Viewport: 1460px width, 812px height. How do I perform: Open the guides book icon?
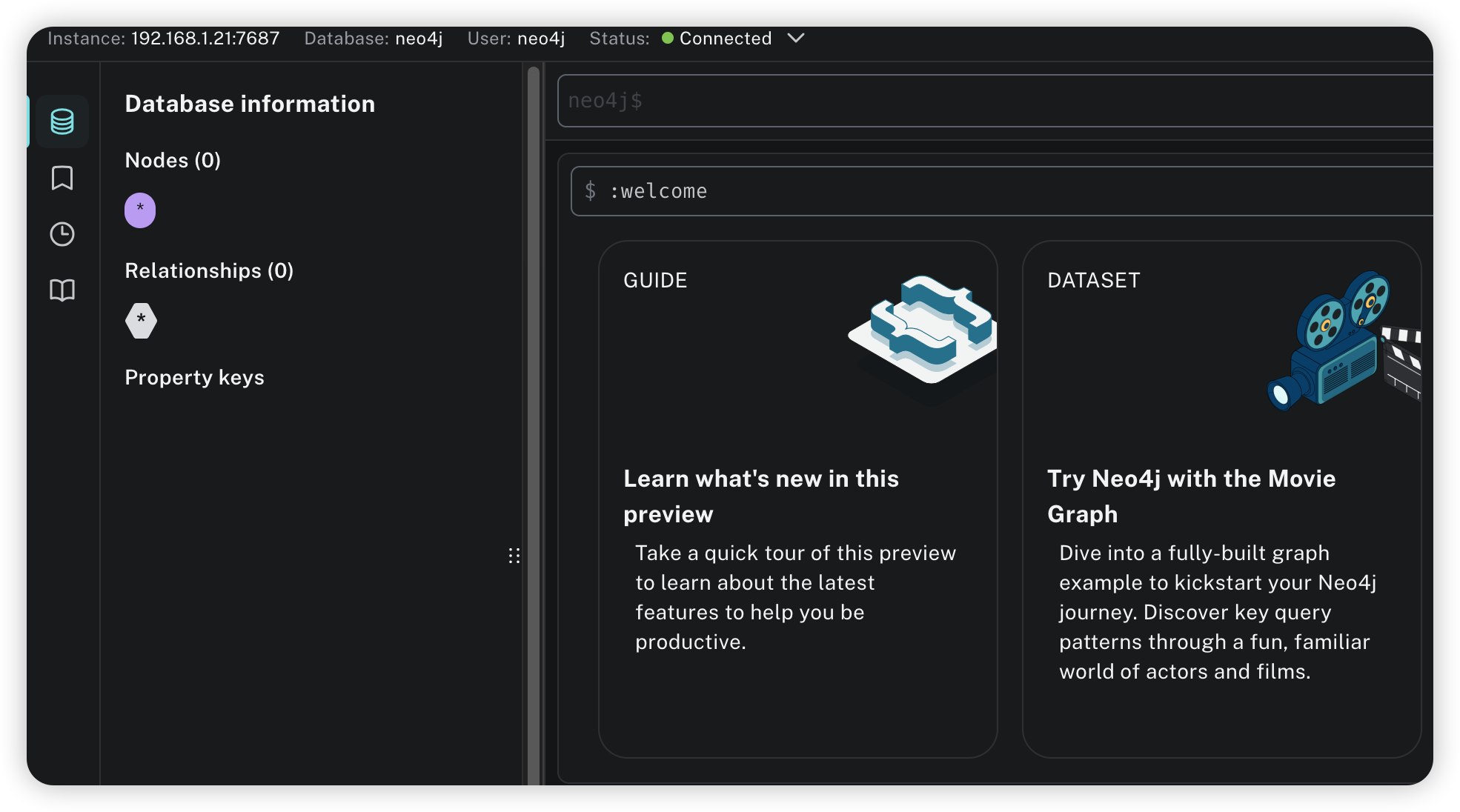click(62, 290)
